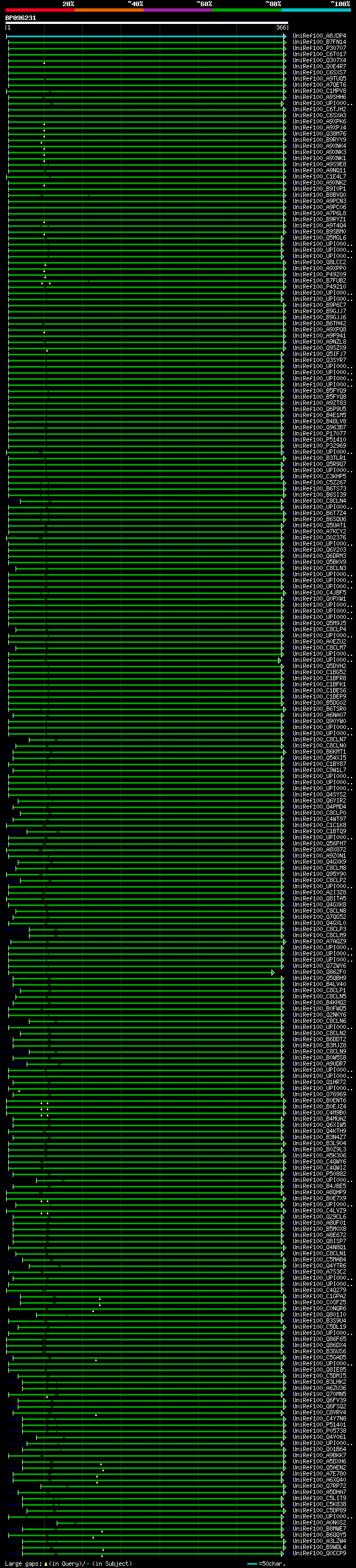Select the UniRef100_C8CLN4 label
The height and width of the screenshot is (1568, 356).
point(319,501)
